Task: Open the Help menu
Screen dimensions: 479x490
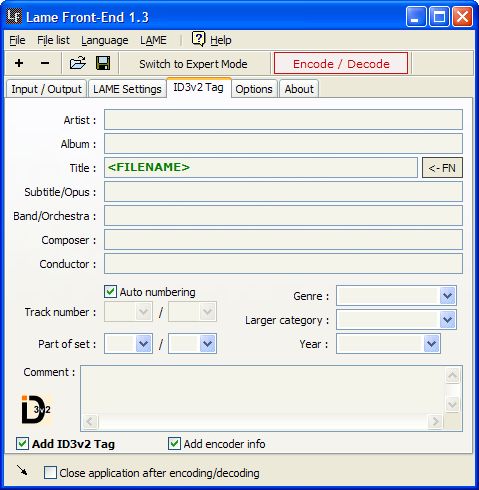Action: tap(221, 40)
